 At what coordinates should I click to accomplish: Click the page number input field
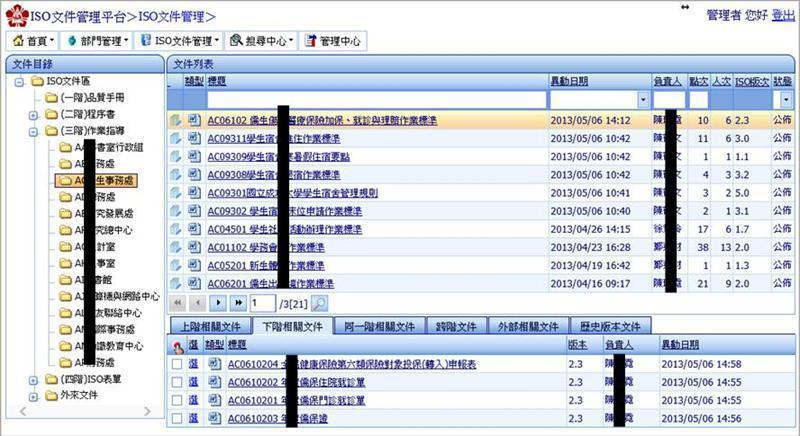coord(262,303)
